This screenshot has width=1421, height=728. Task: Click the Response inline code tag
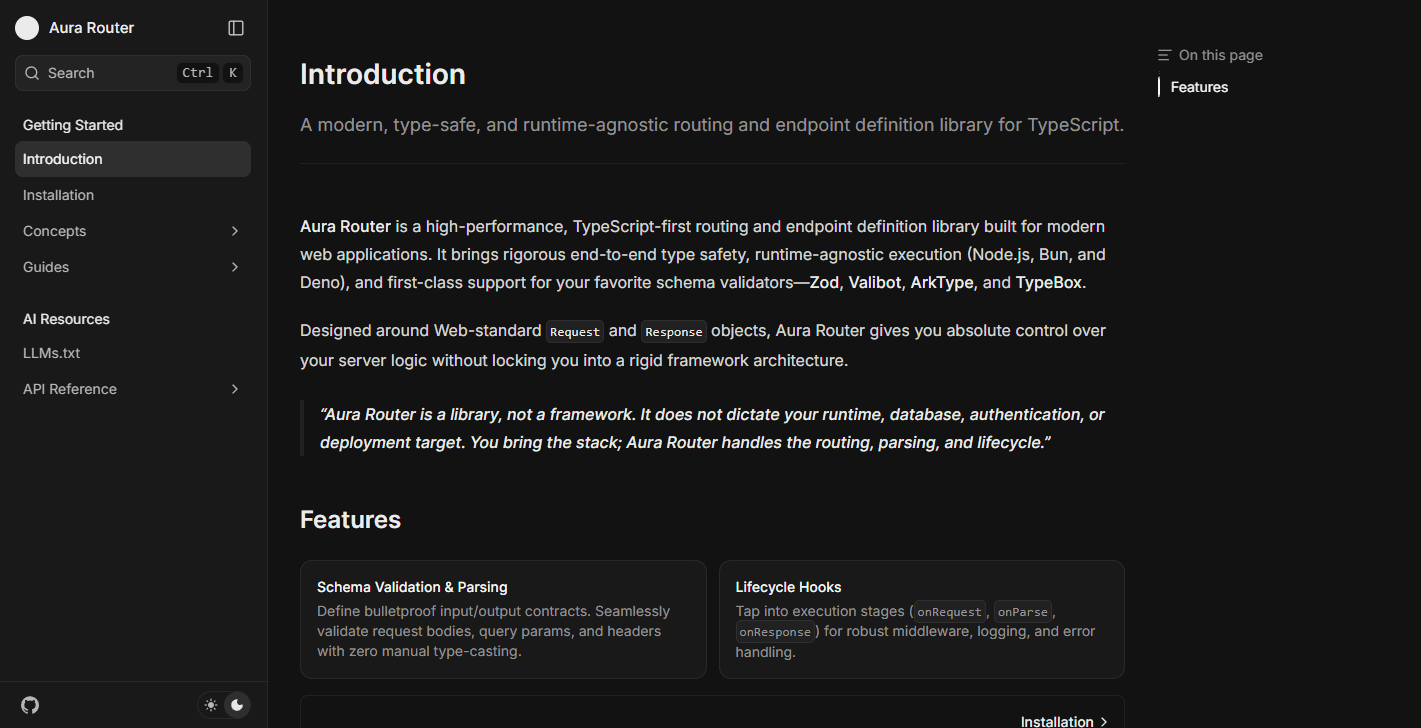674,331
